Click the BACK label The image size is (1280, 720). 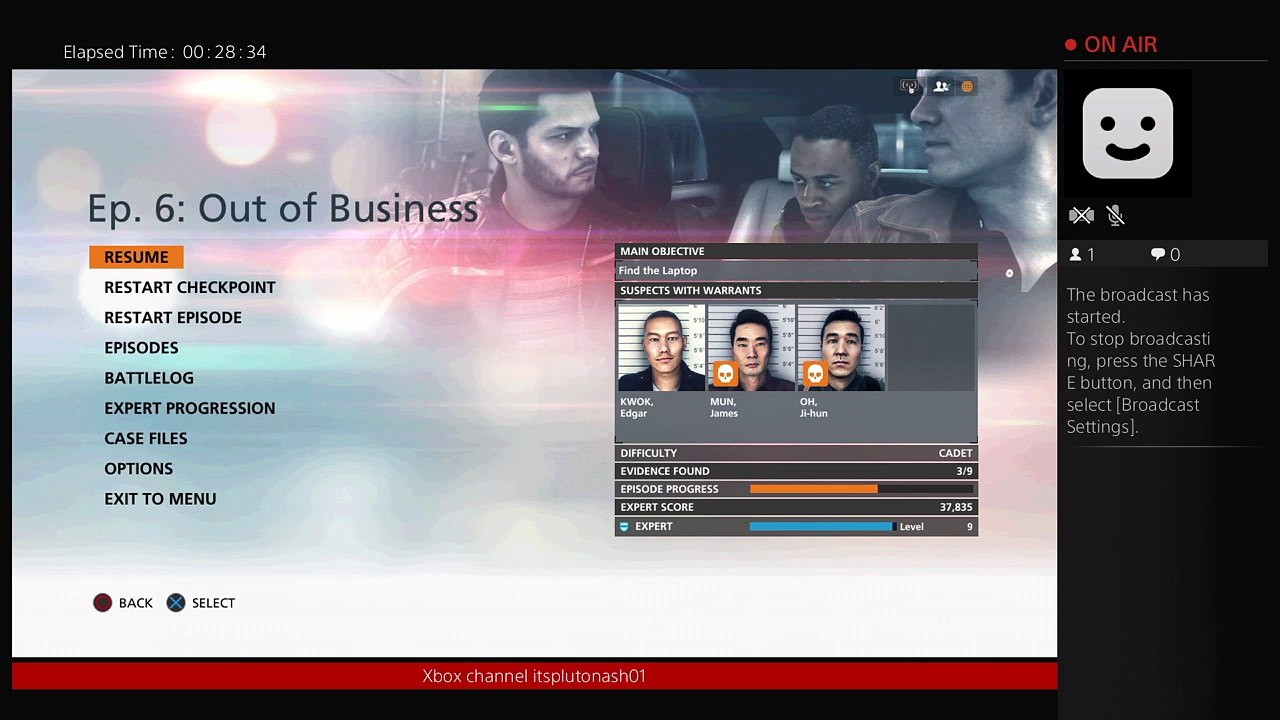(x=136, y=603)
